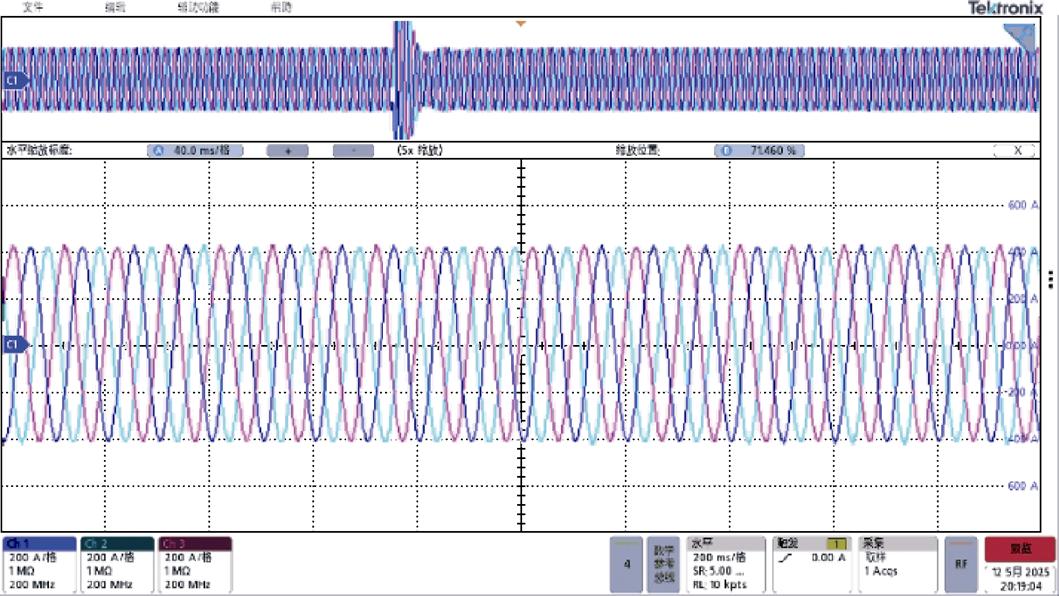Open the 文件 (File) menu

click(x=34, y=7)
